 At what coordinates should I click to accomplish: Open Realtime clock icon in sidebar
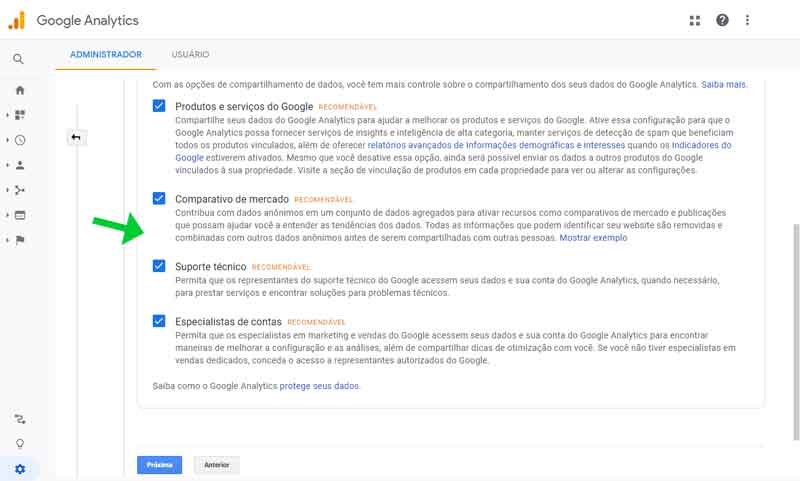[20, 140]
